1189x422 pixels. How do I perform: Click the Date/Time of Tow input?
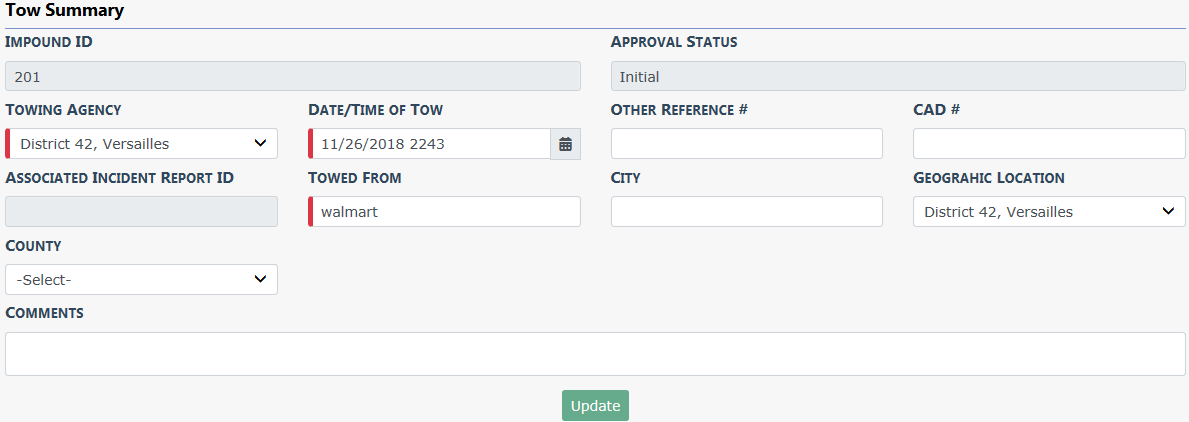(430, 144)
